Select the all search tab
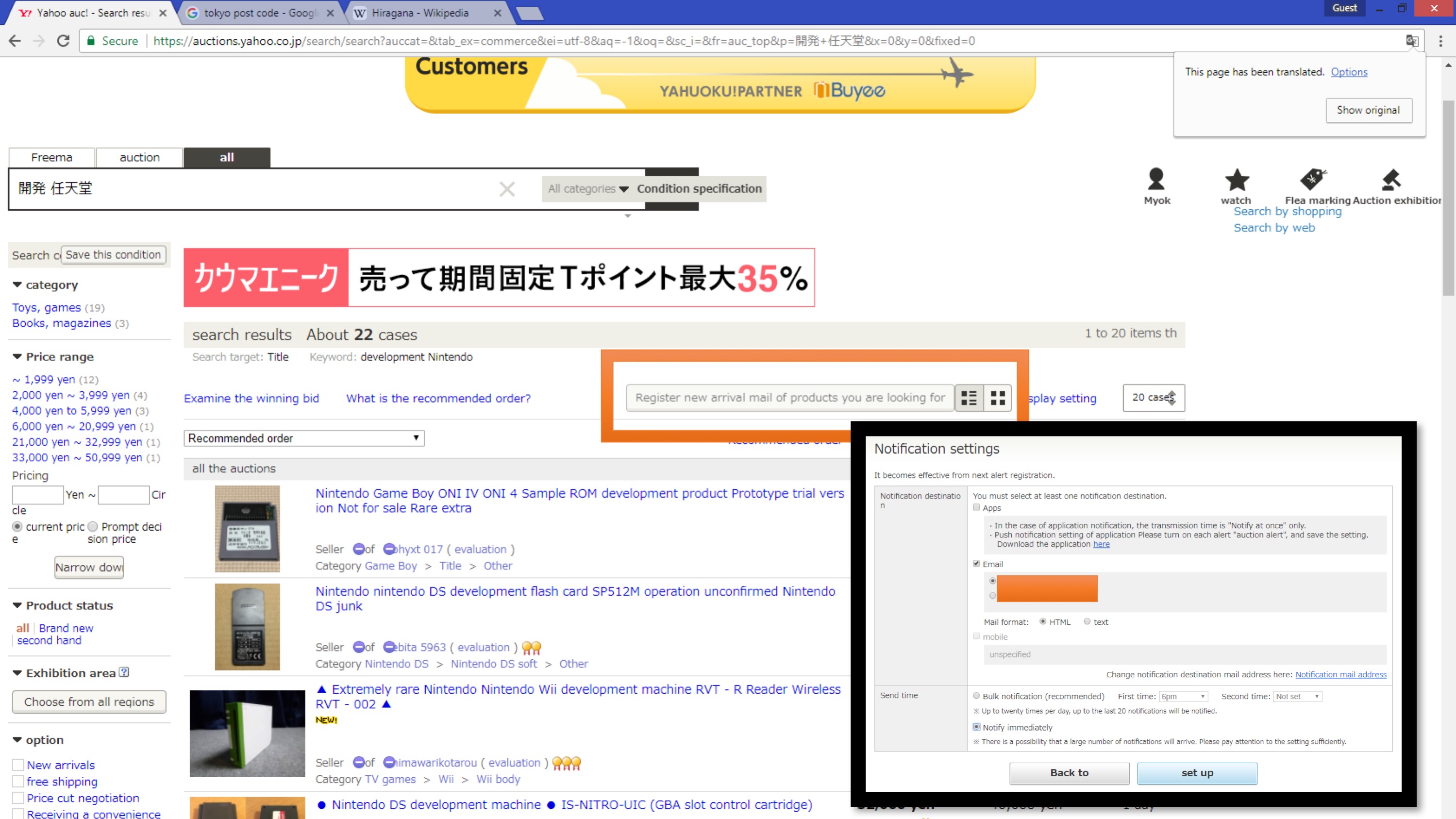Viewport: 1456px width, 819px height. [x=227, y=157]
